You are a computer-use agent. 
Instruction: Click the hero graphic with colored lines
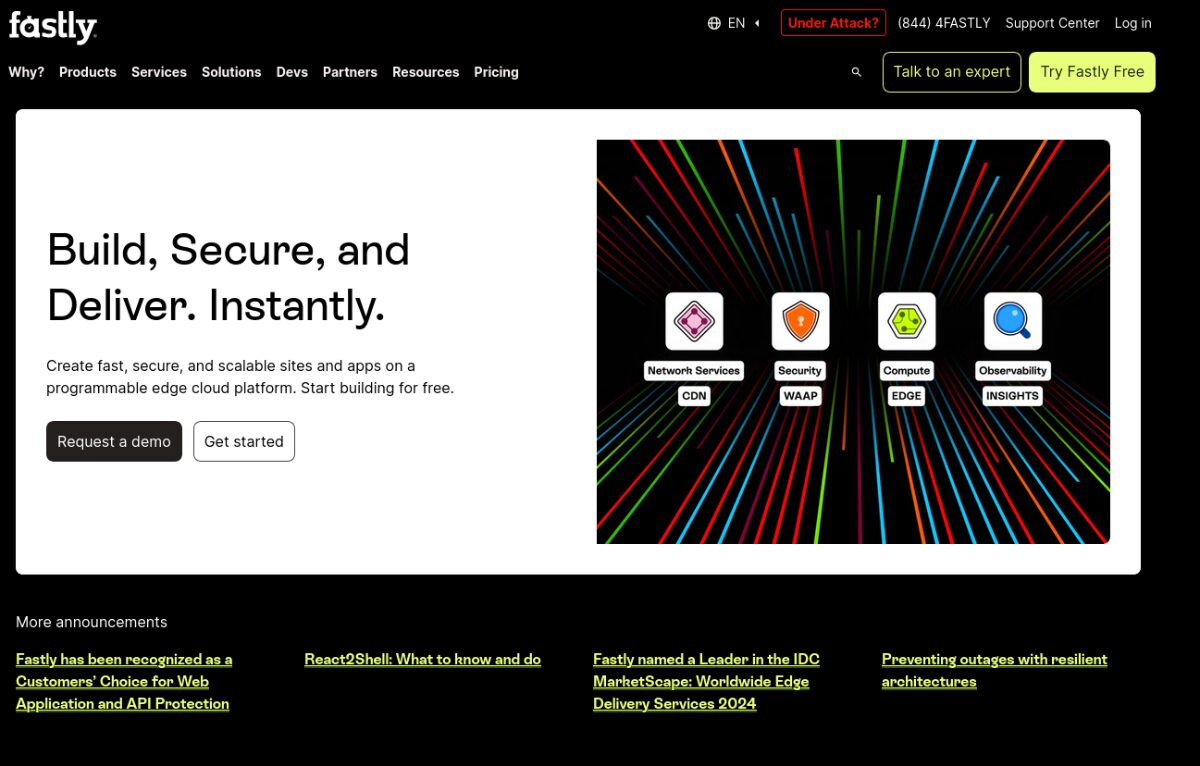[x=853, y=342]
